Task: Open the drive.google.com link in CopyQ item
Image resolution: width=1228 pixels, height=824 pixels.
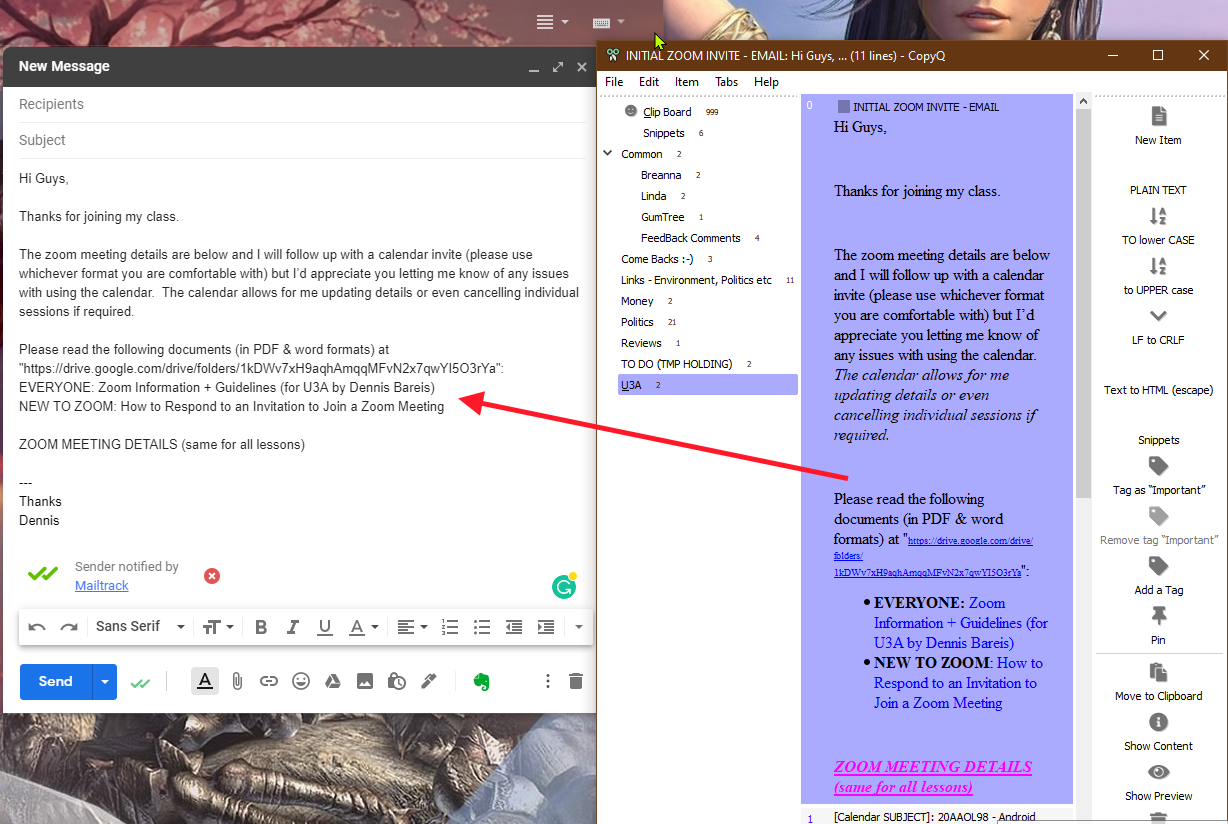Action: (933, 556)
